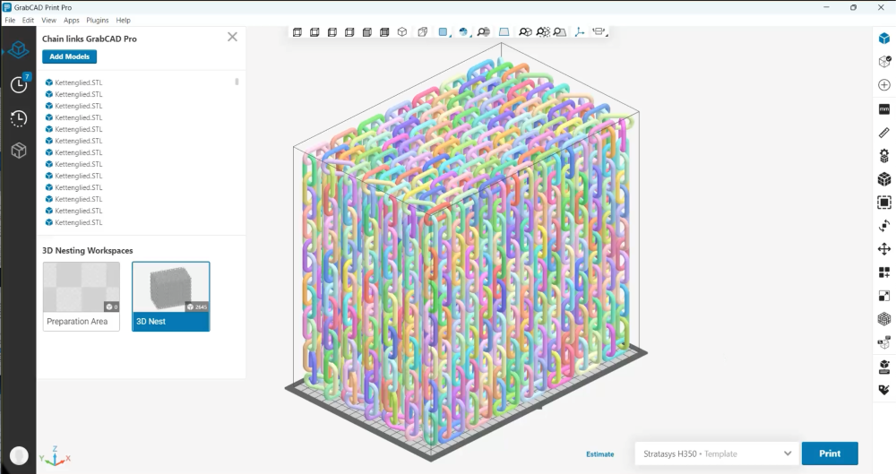Image resolution: width=896 pixels, height=474 pixels.
Task: Select the blue model view cube icon
Action: [x=884, y=38]
